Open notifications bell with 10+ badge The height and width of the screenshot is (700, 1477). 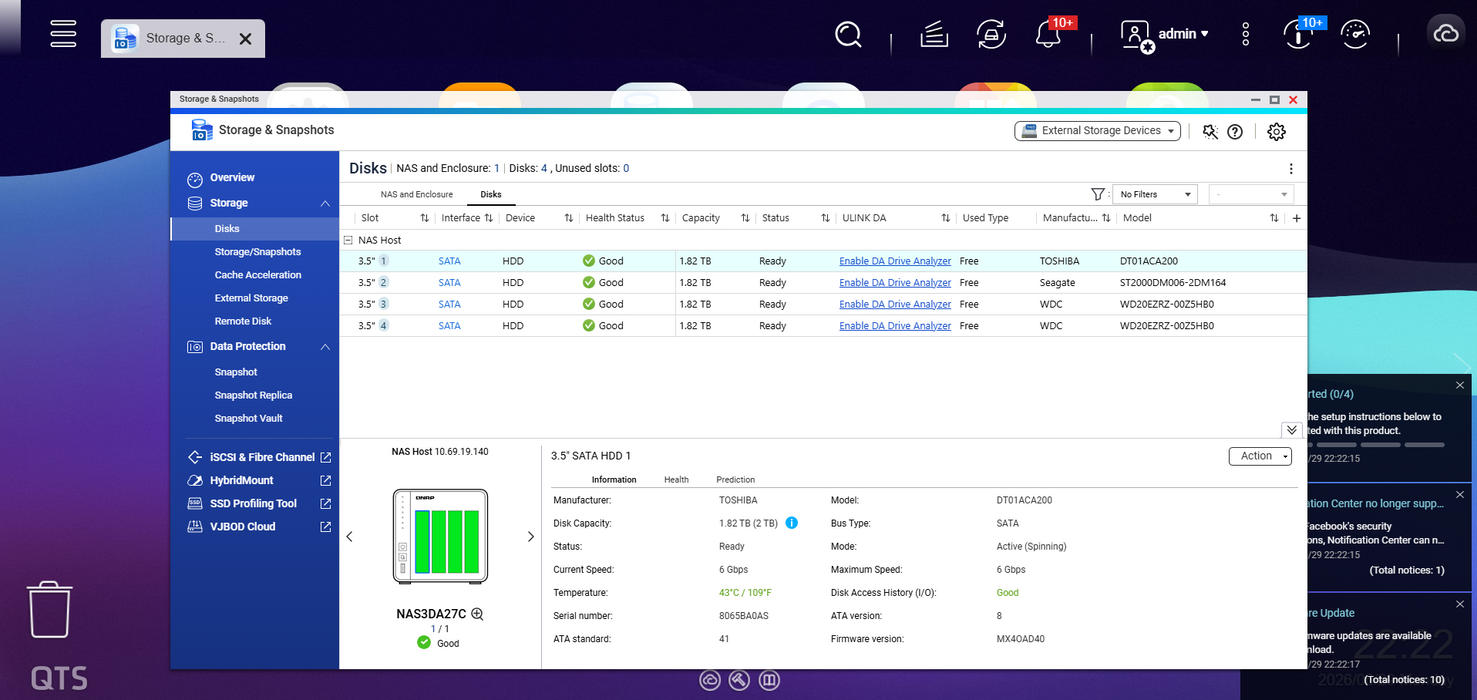[x=1047, y=34]
